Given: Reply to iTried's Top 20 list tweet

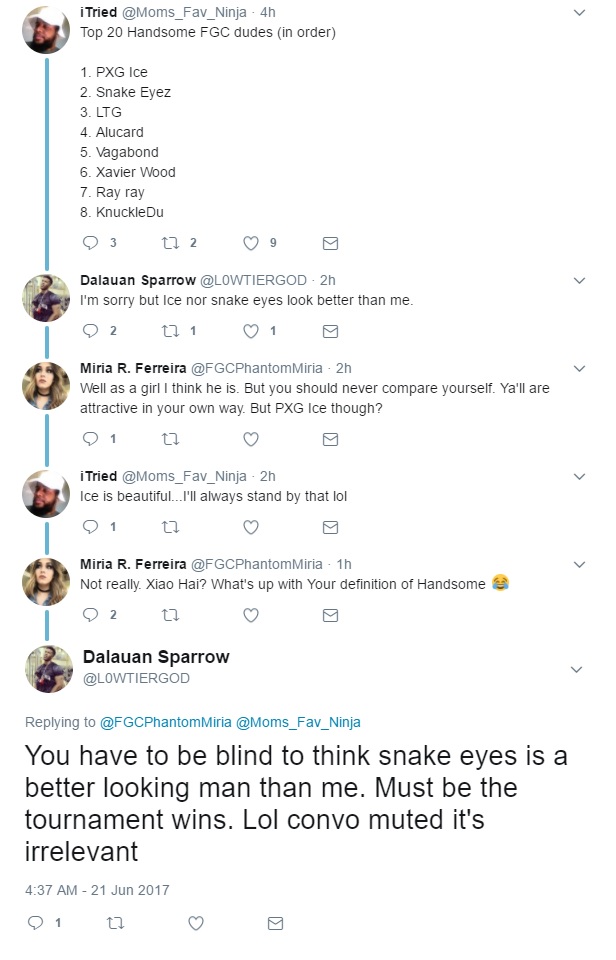Looking at the screenshot, I should click(89, 242).
